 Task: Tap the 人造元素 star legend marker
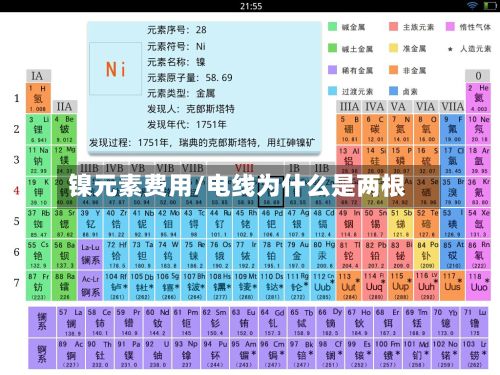pos(450,49)
